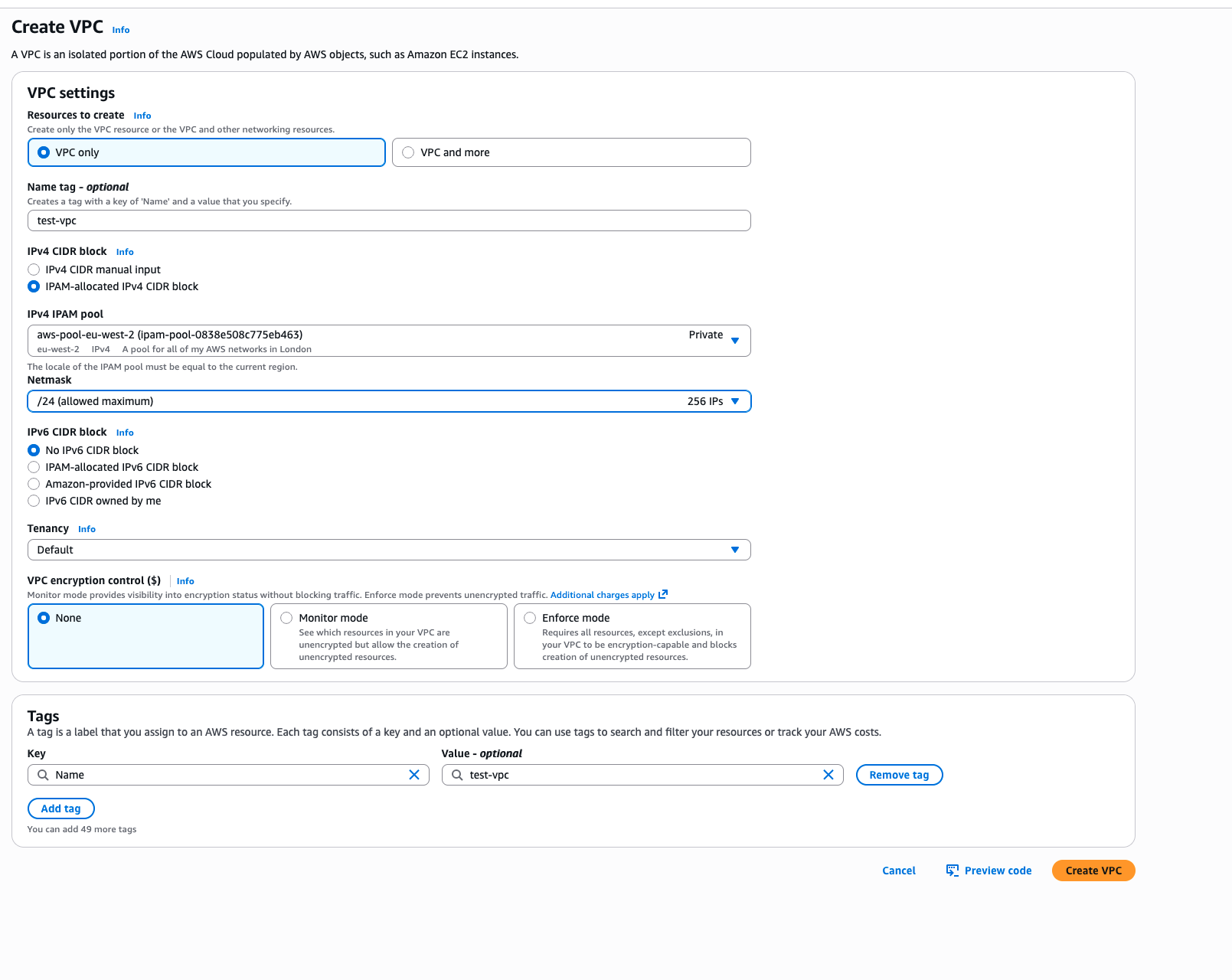Enable Monitor mode encryption control
1232x980 pixels.
pyautogui.click(x=286, y=618)
